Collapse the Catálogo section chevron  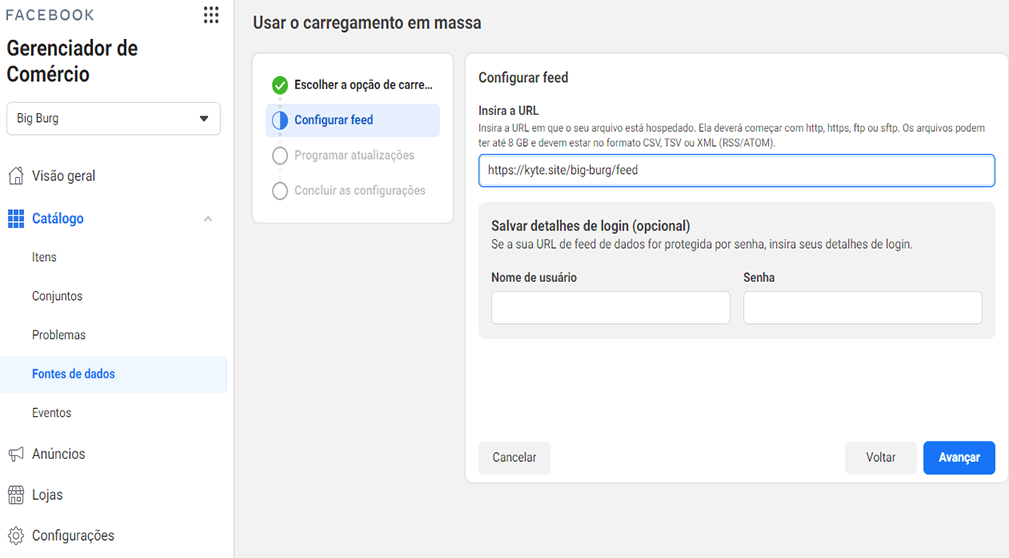(x=208, y=219)
